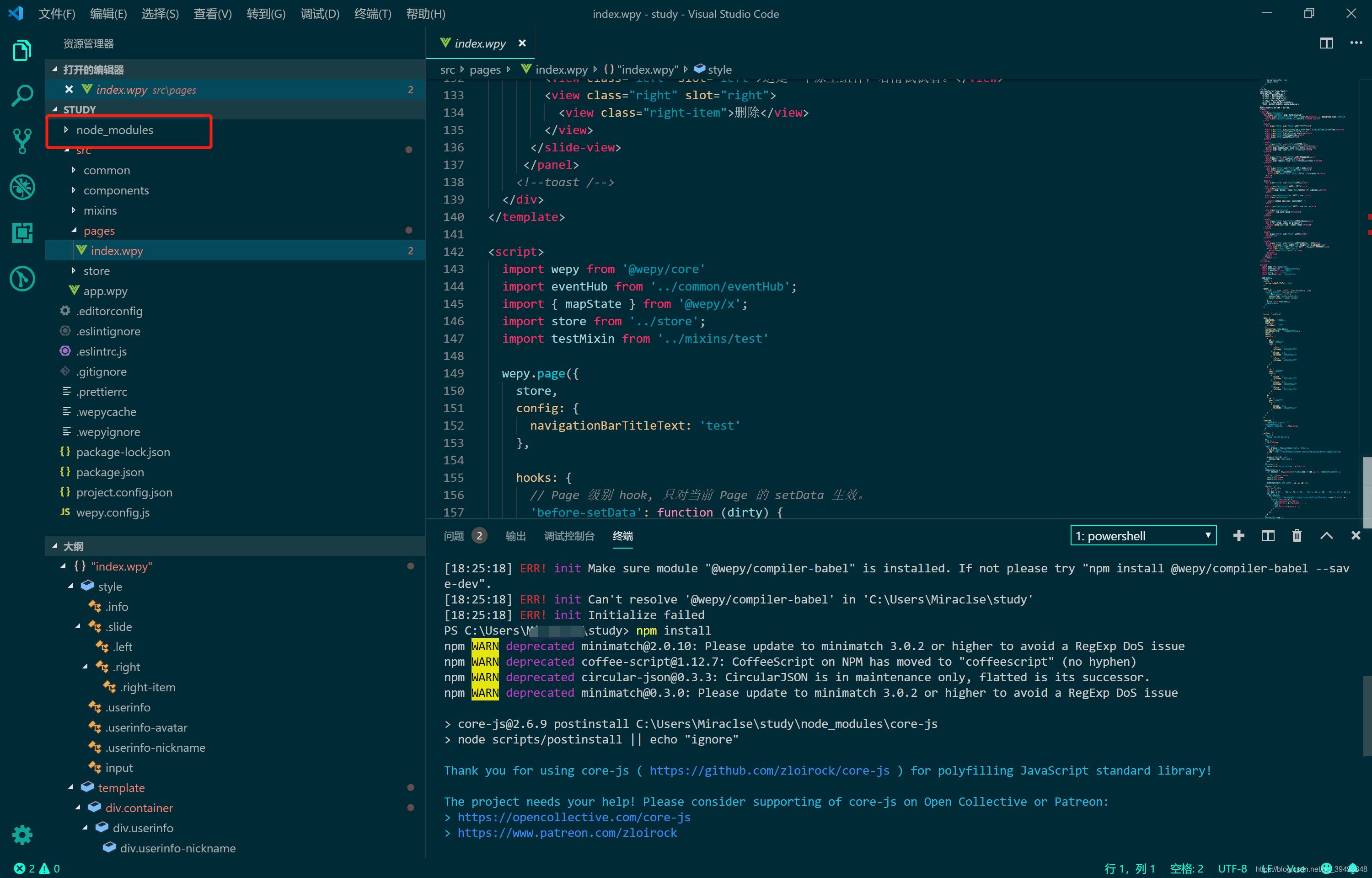Open the powershell terminal selector dropdown
The height and width of the screenshot is (878, 1372).
tap(1143, 535)
